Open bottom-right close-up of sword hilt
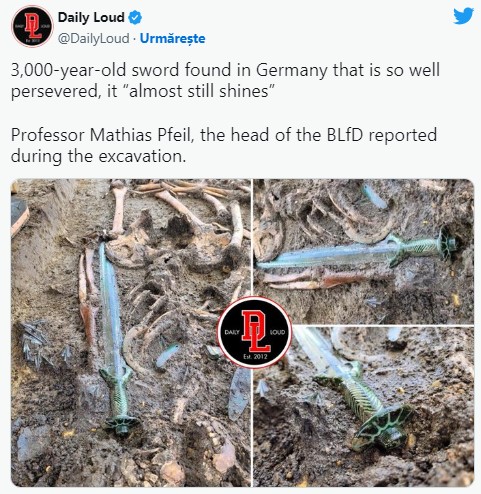 363,406
